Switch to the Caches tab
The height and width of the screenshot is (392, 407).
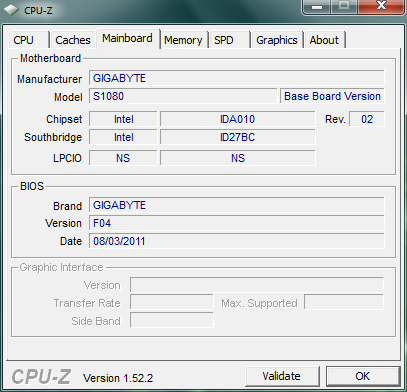point(73,40)
